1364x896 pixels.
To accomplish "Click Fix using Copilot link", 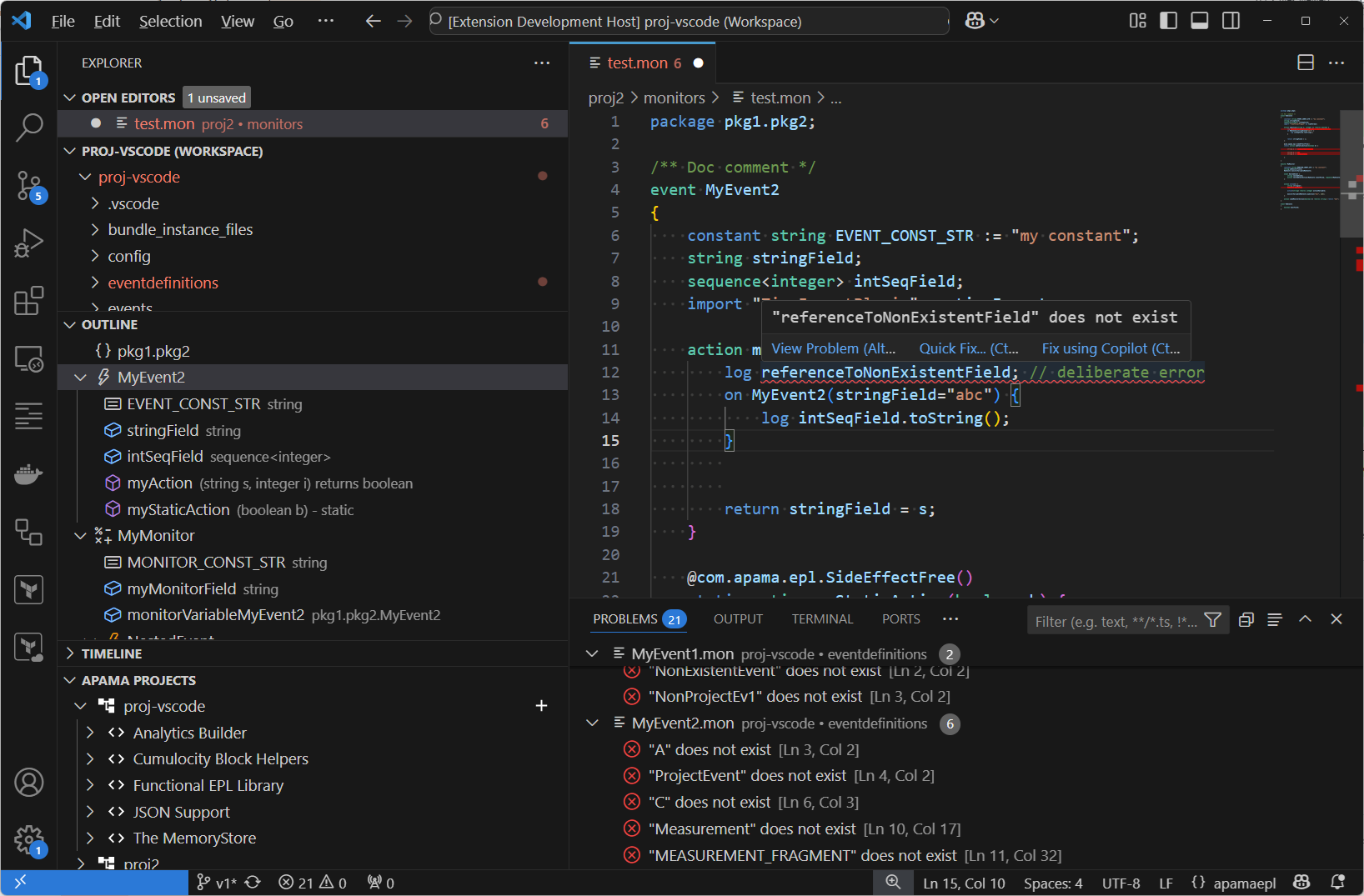I will [x=1111, y=348].
